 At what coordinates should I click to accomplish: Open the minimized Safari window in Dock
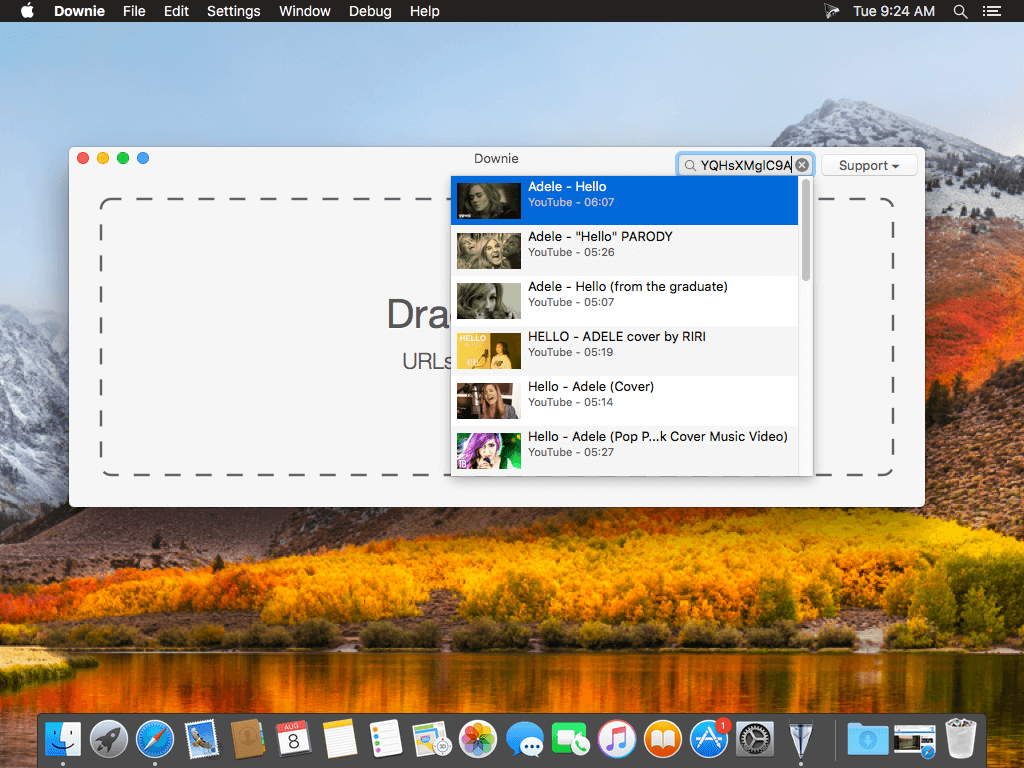(915, 741)
